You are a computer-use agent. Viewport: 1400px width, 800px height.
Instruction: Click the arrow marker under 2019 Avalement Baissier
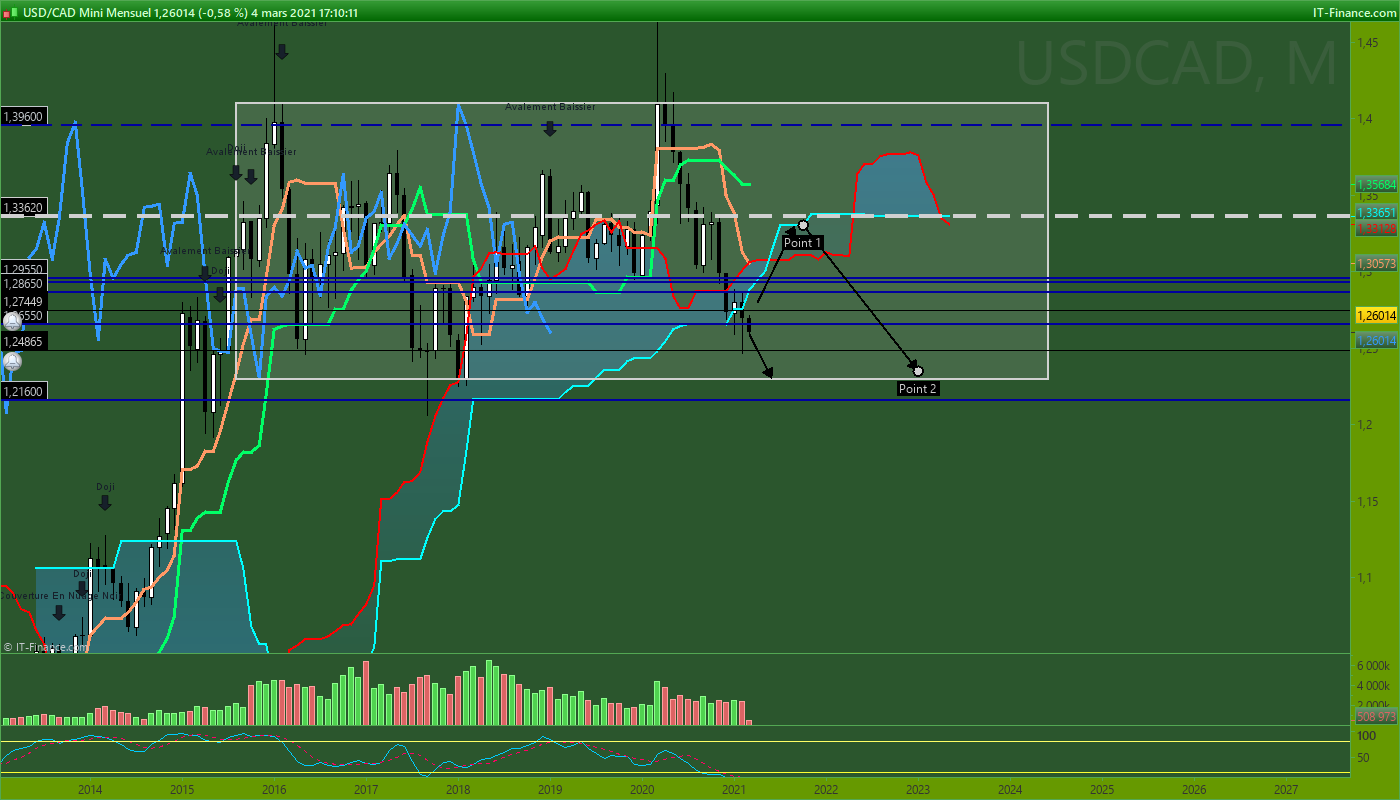pyautogui.click(x=550, y=127)
